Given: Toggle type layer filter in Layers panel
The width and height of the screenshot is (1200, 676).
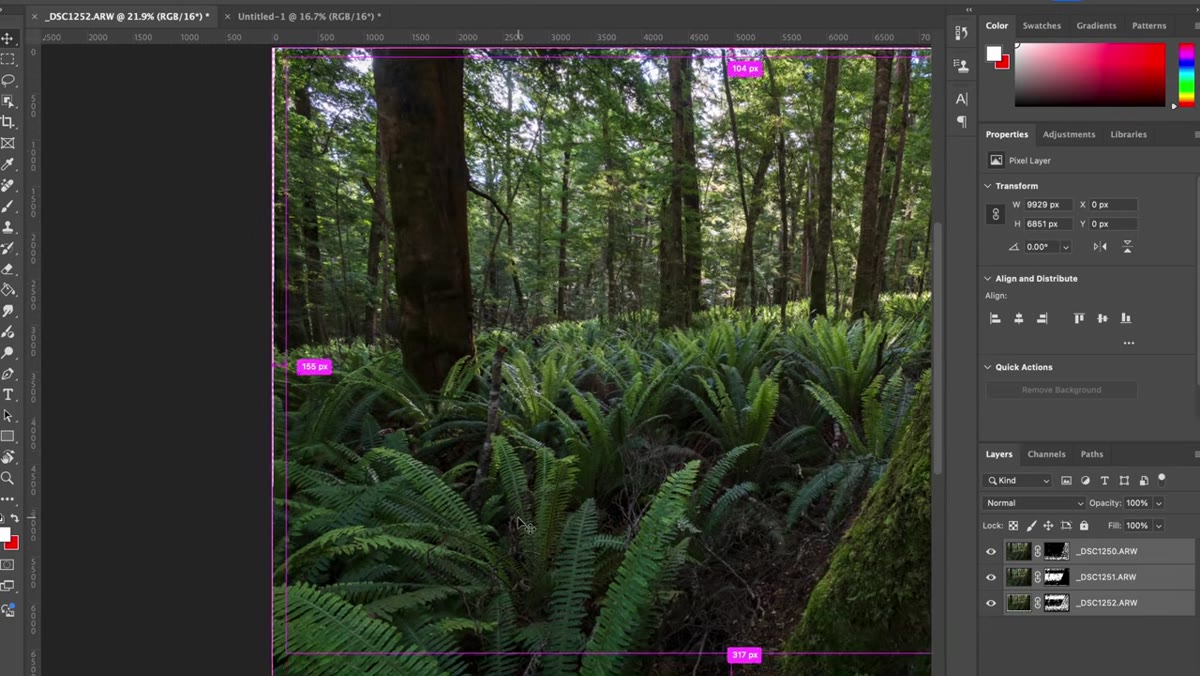Looking at the screenshot, I should coord(1104,481).
